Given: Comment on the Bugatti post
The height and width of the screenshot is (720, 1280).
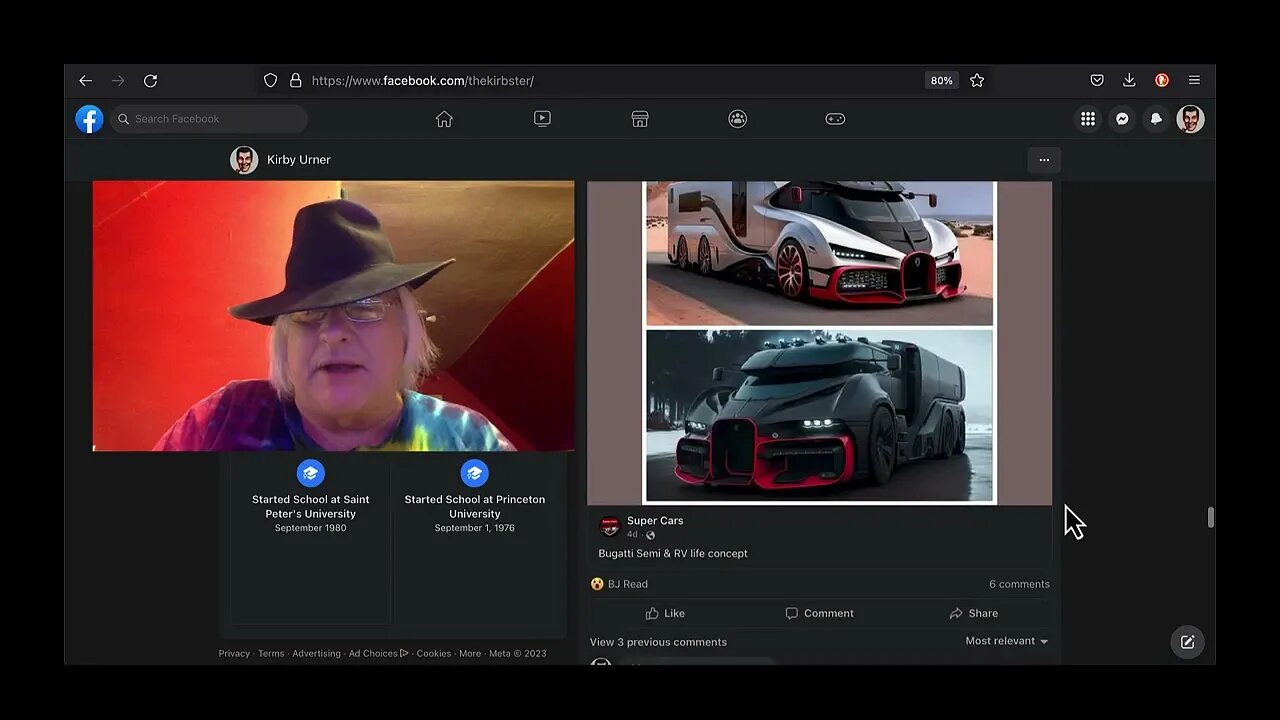Looking at the screenshot, I should click(x=819, y=613).
